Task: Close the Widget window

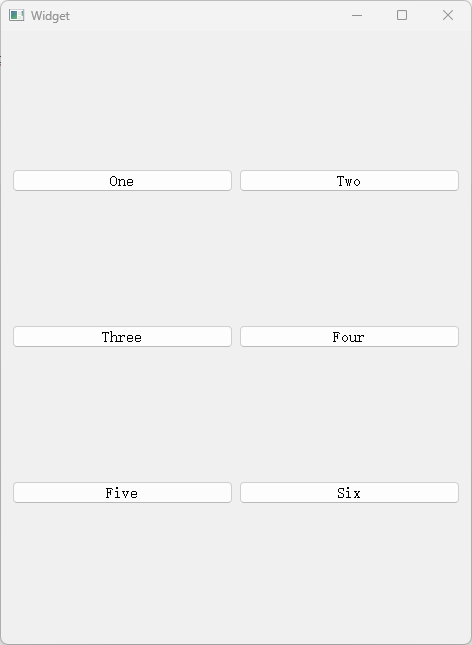Action: pyautogui.click(x=448, y=16)
